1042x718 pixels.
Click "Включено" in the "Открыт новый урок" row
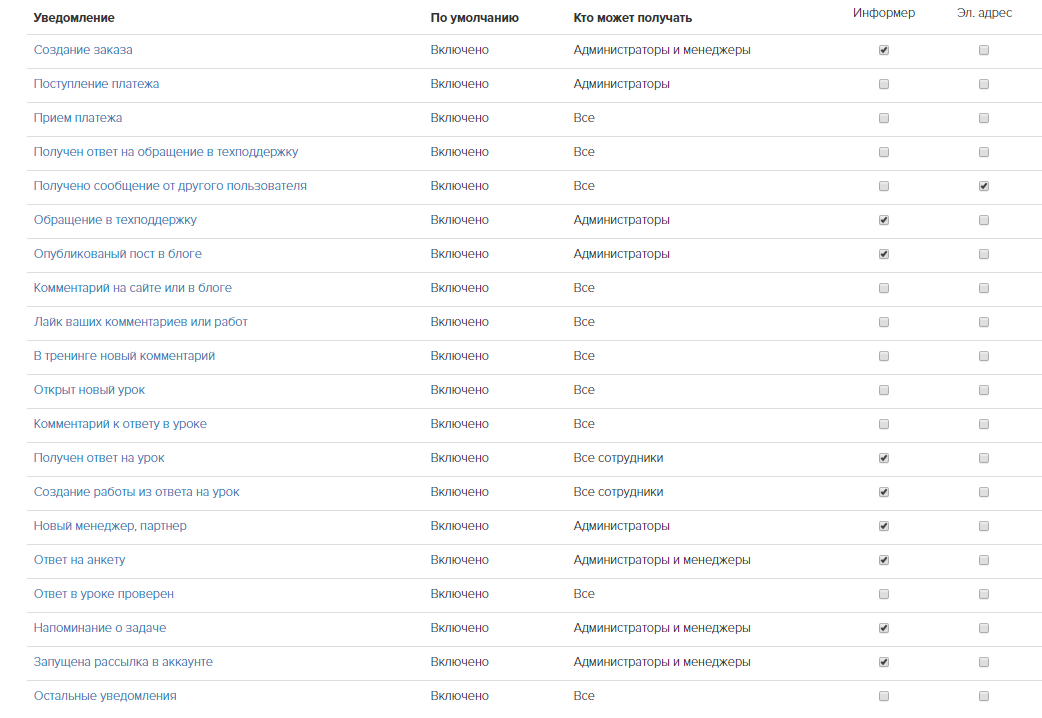459,390
